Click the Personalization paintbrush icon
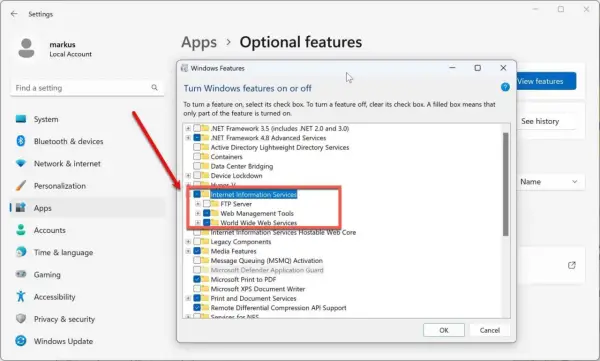Screen dimensions: 600x361 pos(21,186)
